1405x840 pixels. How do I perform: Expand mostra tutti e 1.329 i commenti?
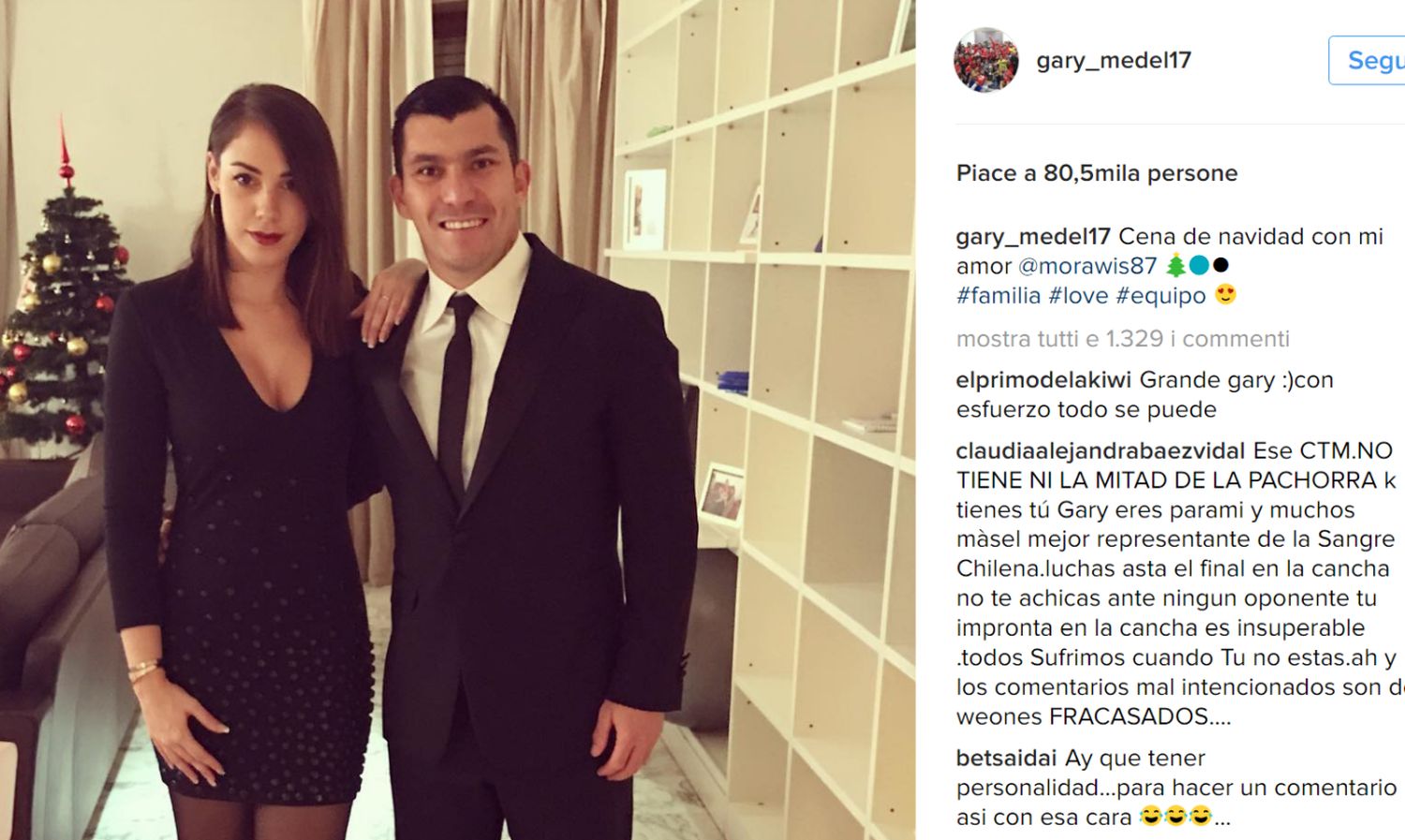click(x=1123, y=339)
